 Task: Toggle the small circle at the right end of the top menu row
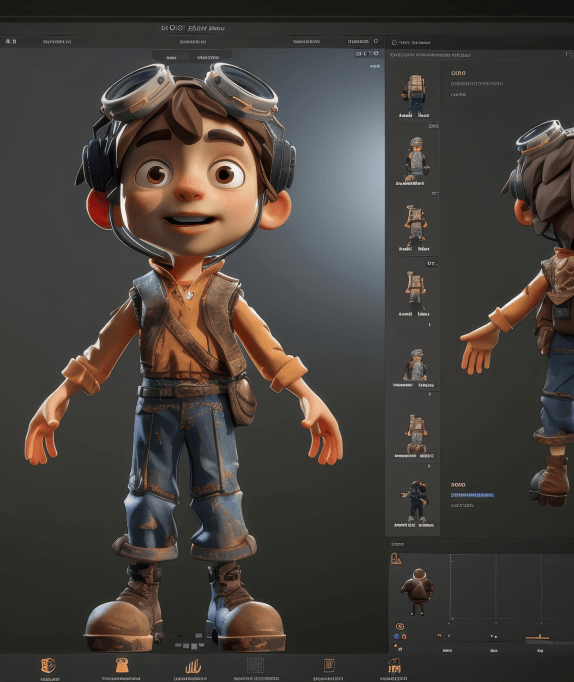coord(376,41)
